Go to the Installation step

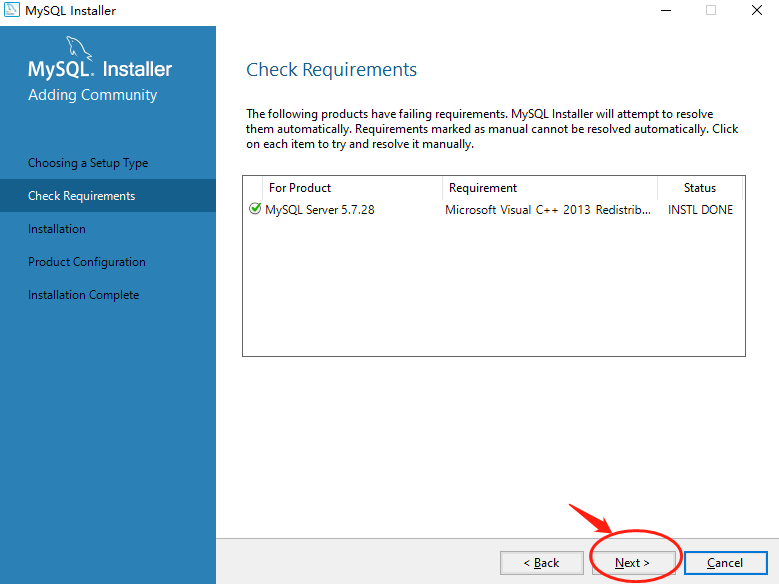click(57, 229)
